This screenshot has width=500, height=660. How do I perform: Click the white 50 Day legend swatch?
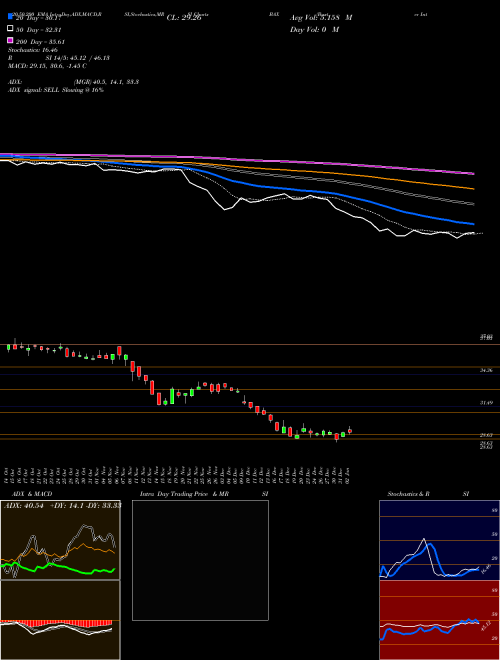[x=10, y=29]
